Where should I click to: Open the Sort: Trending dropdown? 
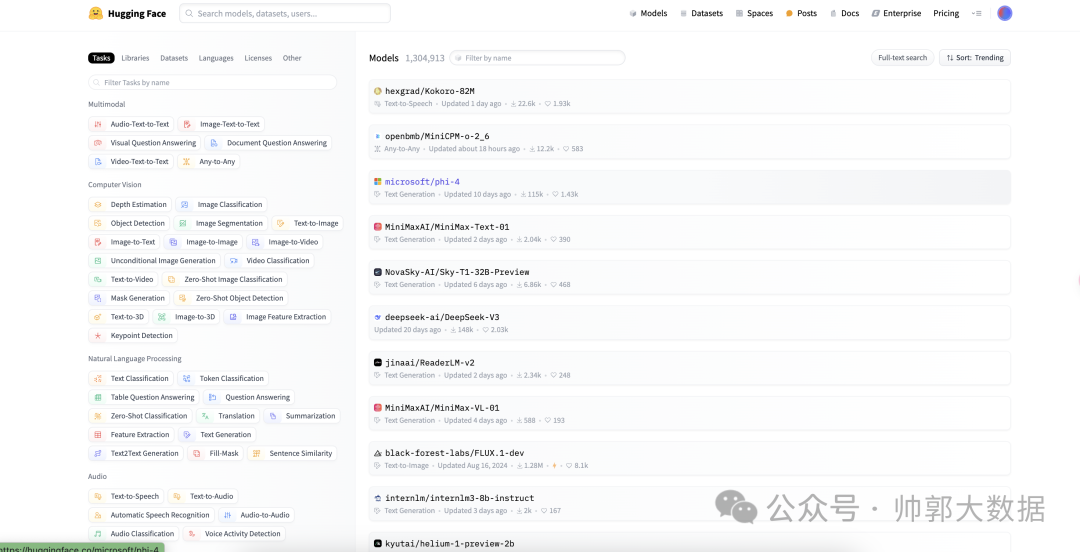pyautogui.click(x=975, y=58)
